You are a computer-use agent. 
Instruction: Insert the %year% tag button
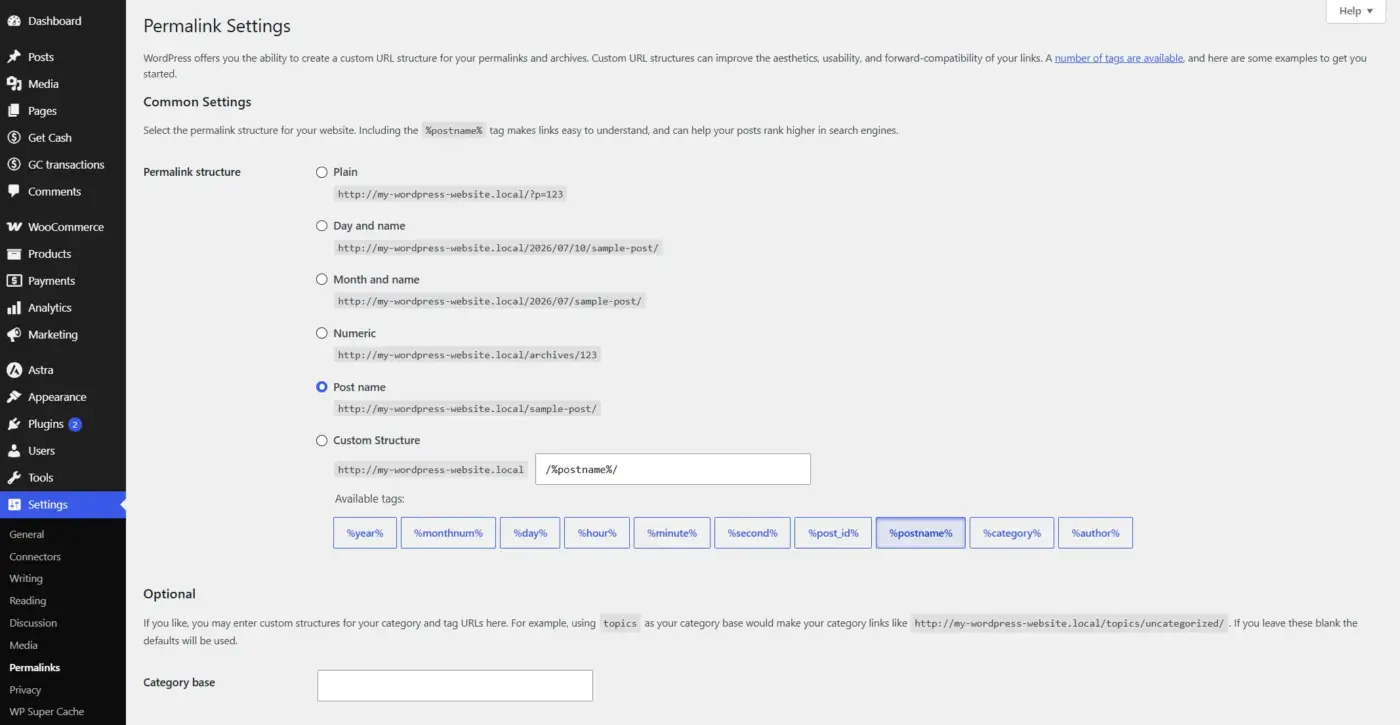click(x=365, y=533)
